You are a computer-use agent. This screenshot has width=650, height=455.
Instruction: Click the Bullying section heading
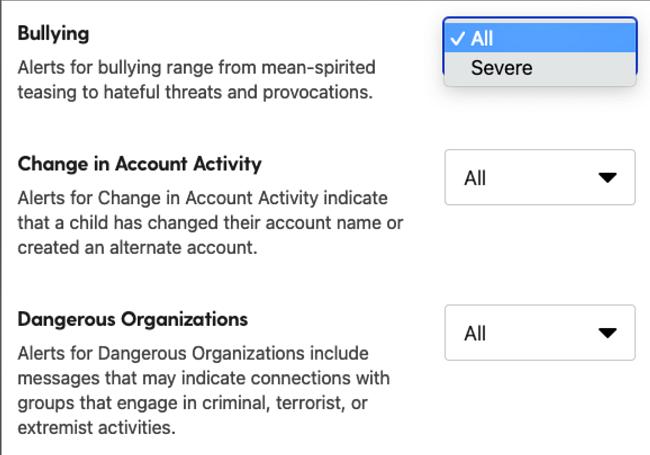(x=54, y=33)
